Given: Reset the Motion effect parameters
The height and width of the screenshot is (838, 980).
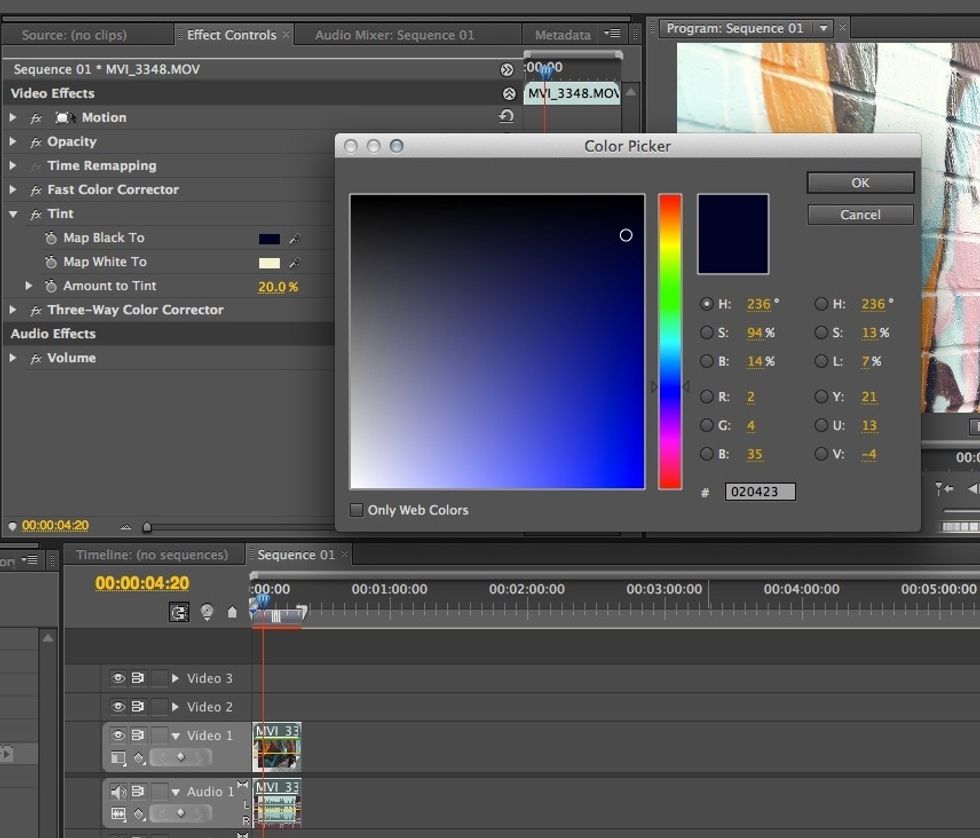Looking at the screenshot, I should (506, 117).
